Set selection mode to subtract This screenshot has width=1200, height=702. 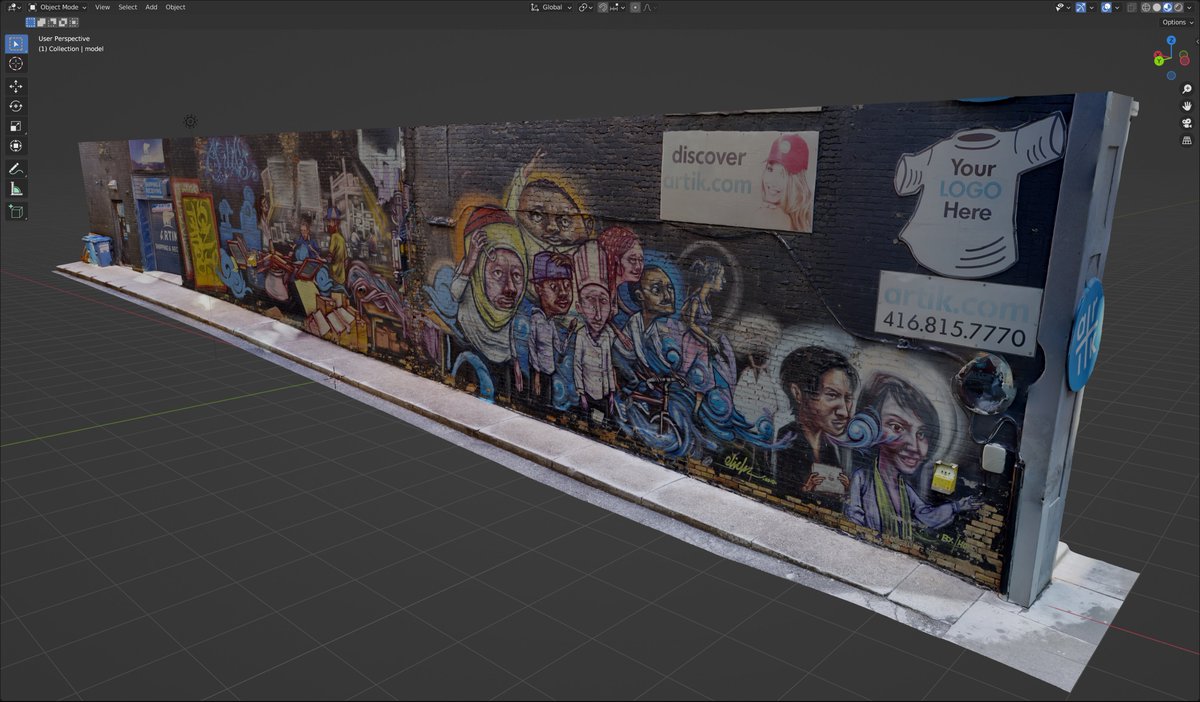53,21
